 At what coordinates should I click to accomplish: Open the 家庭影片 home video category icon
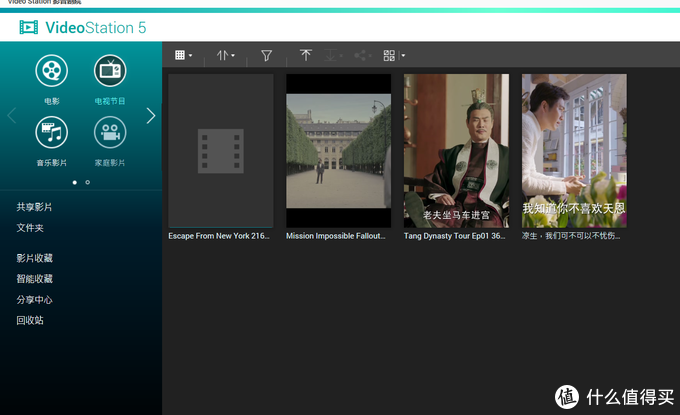pos(110,132)
